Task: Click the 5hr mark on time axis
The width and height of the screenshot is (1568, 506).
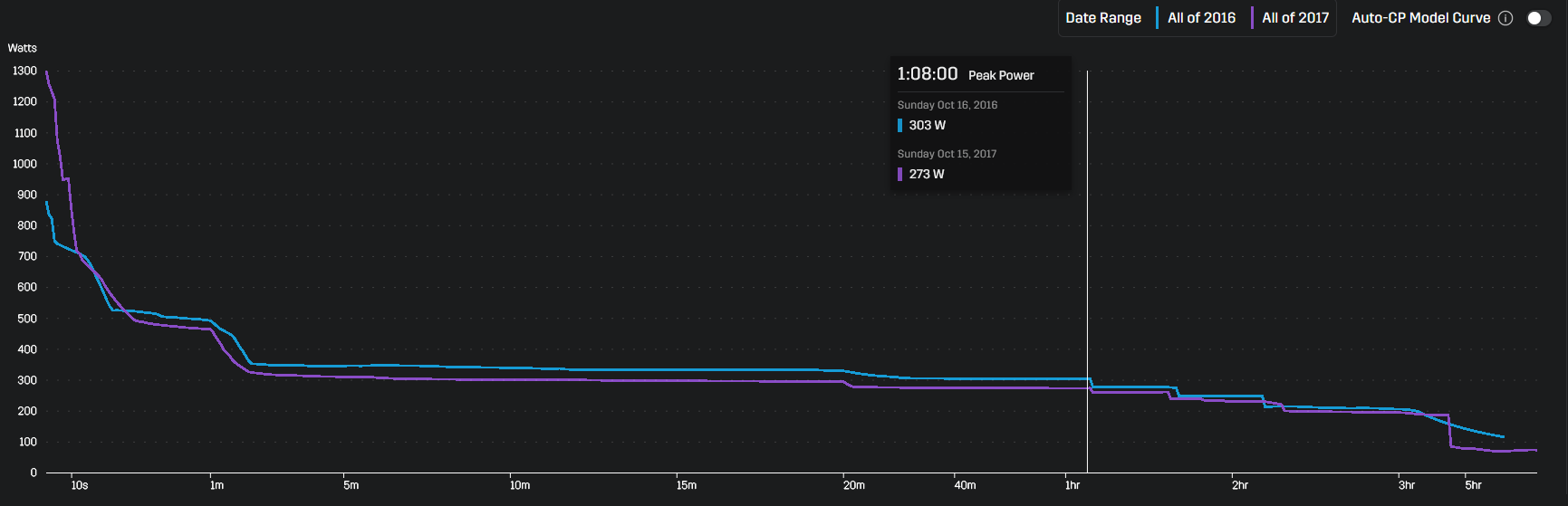Action: tap(1473, 486)
